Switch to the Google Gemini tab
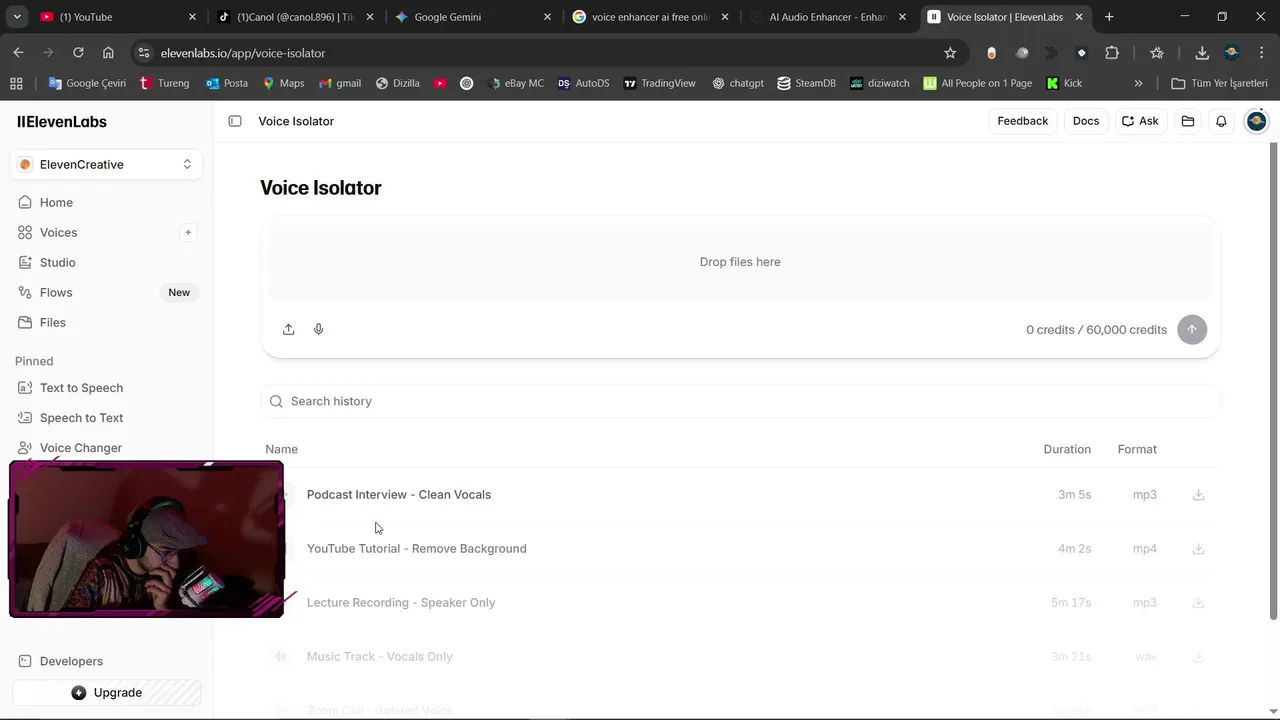The width and height of the screenshot is (1280, 720). [x=473, y=17]
